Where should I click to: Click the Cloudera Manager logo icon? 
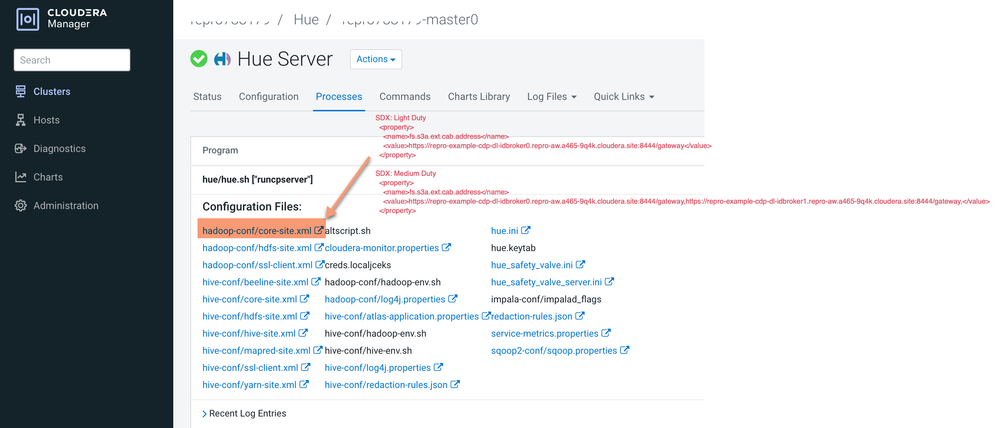pyautogui.click(x=27, y=18)
